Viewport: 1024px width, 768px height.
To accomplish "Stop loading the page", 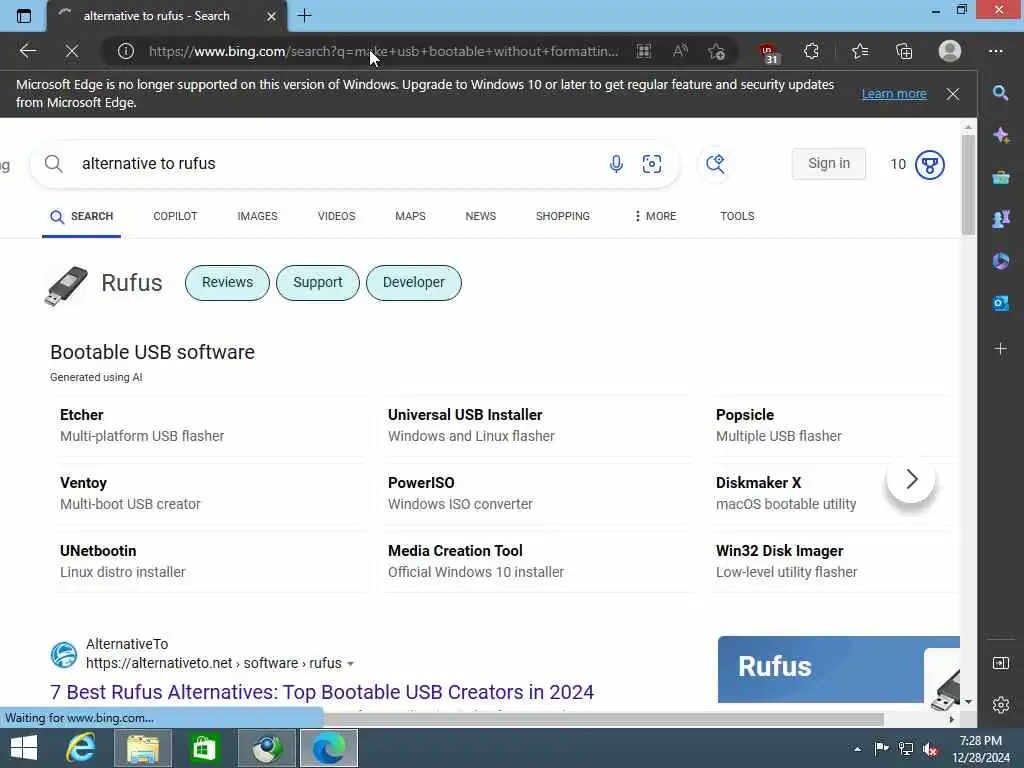I will [72, 51].
